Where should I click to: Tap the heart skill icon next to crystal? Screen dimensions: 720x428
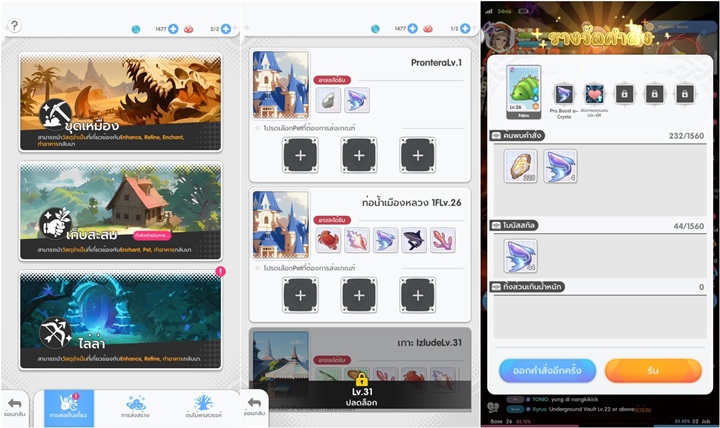pyautogui.click(x=594, y=94)
